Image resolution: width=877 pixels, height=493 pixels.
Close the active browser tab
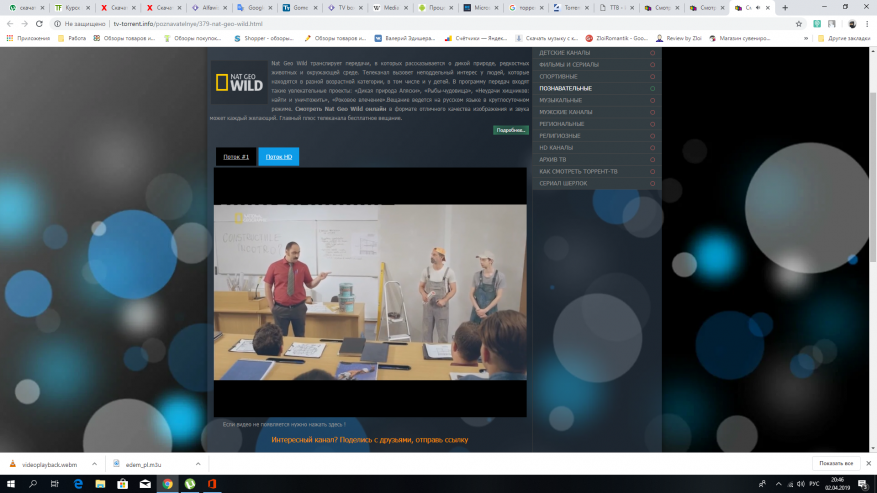767,8
